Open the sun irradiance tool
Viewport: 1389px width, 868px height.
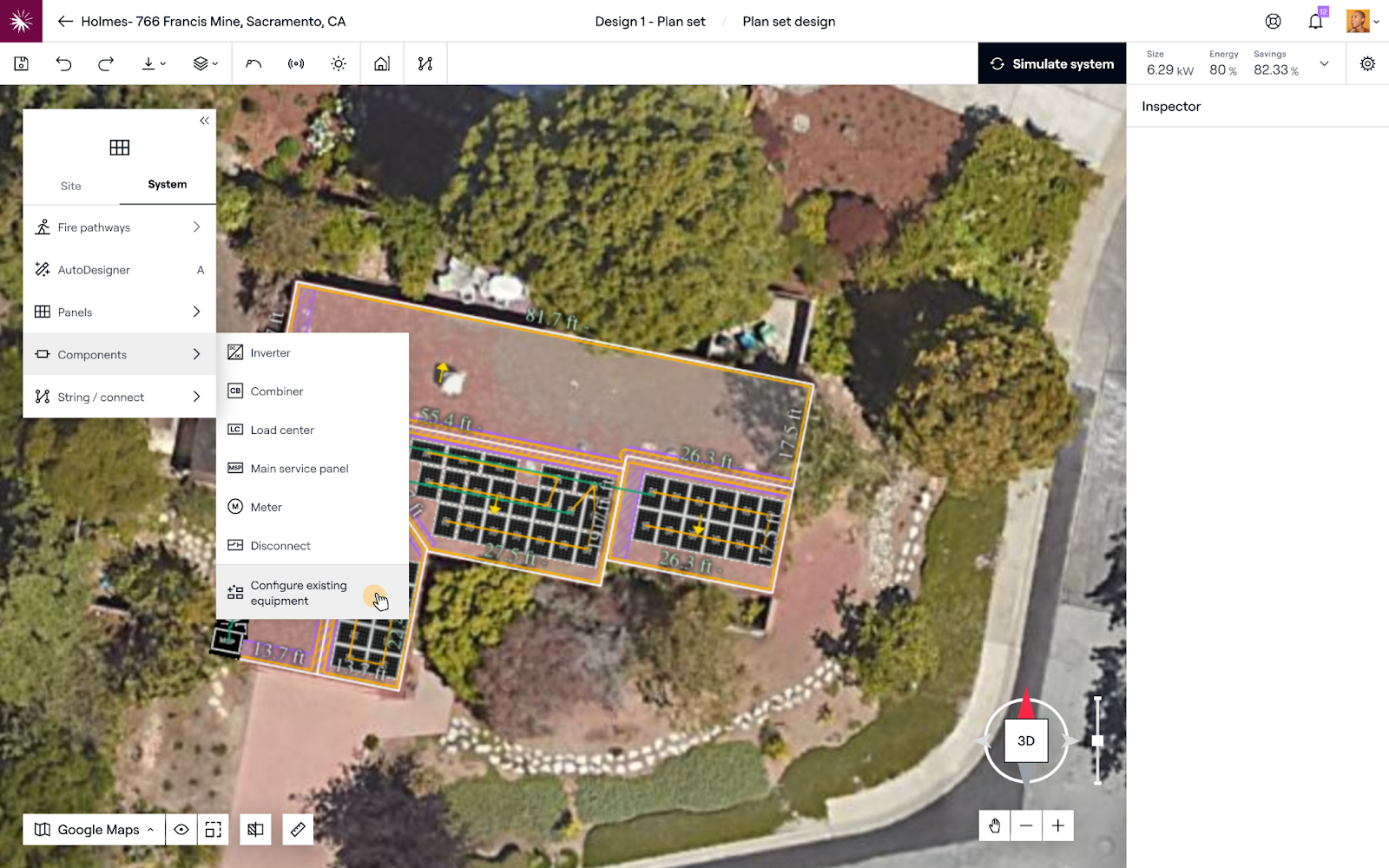click(x=339, y=63)
